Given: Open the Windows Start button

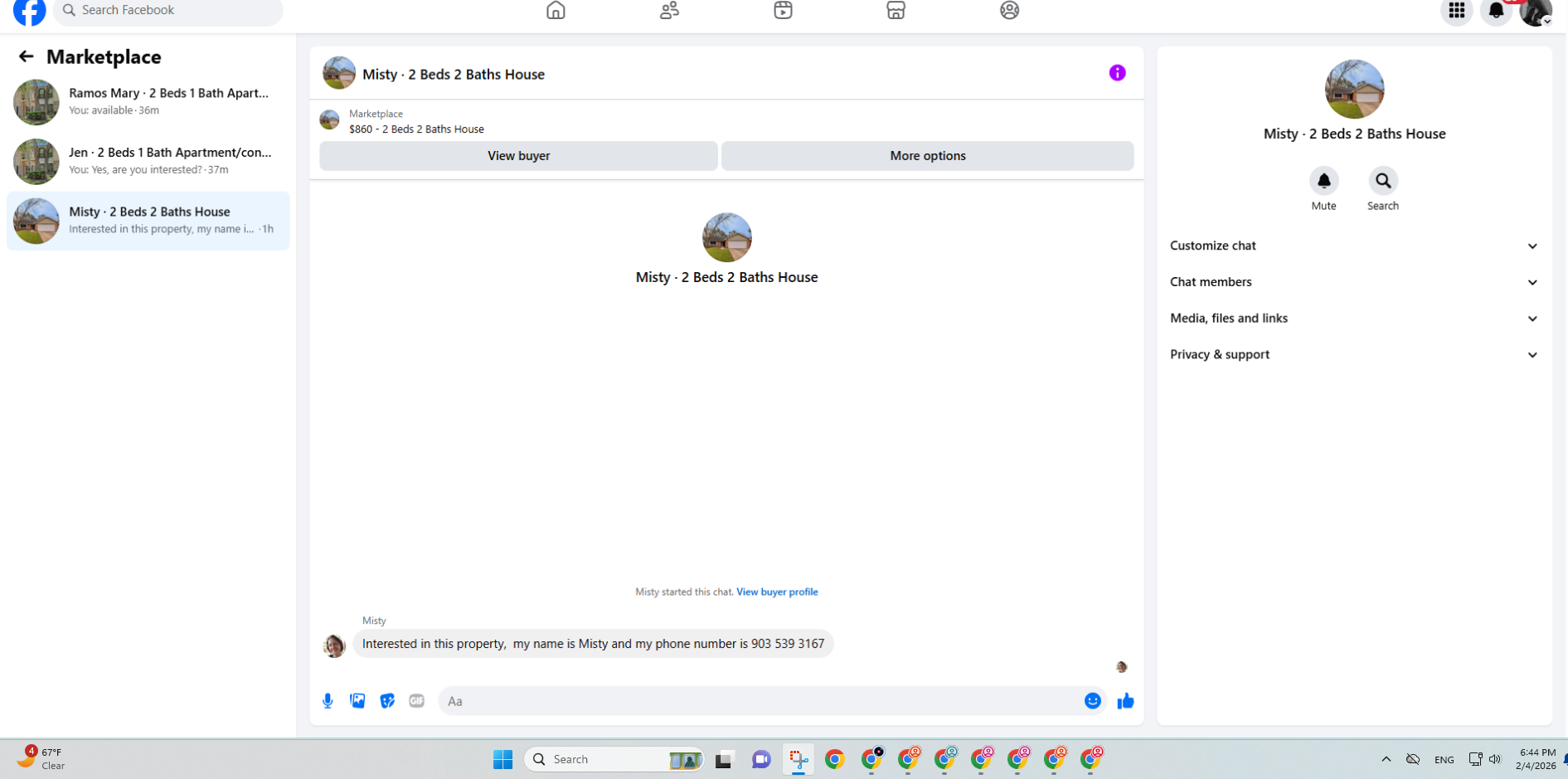Looking at the screenshot, I should point(502,759).
